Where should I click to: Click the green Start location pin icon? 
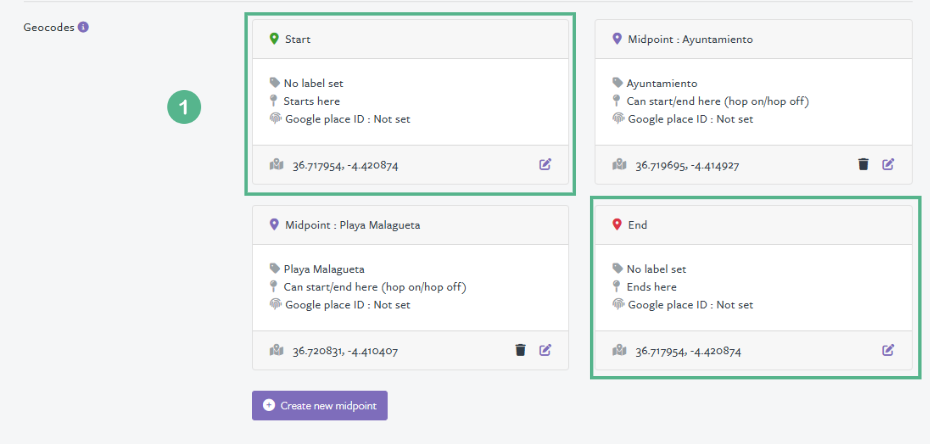[x=274, y=39]
